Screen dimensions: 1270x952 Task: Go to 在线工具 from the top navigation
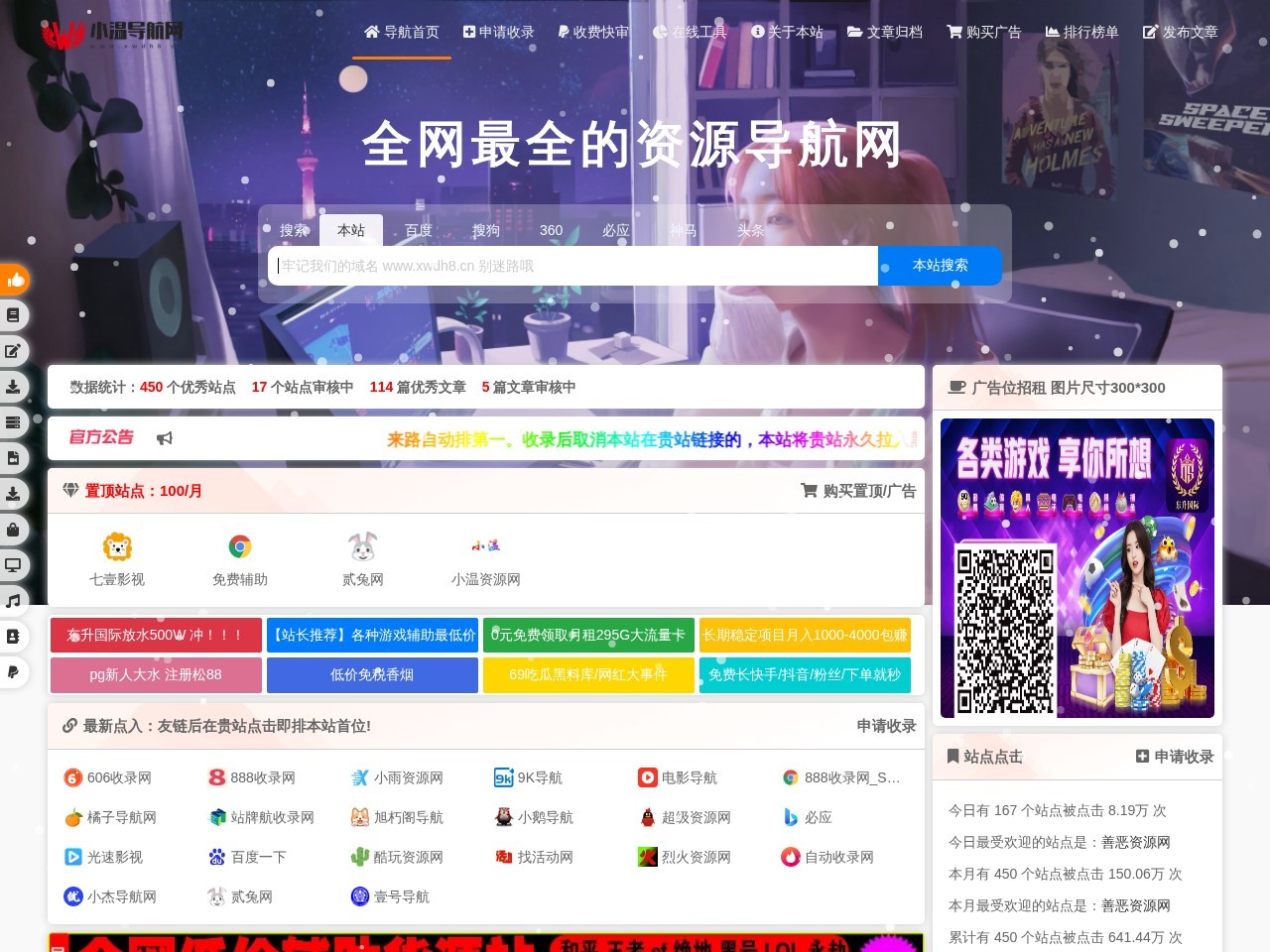pyautogui.click(x=692, y=32)
